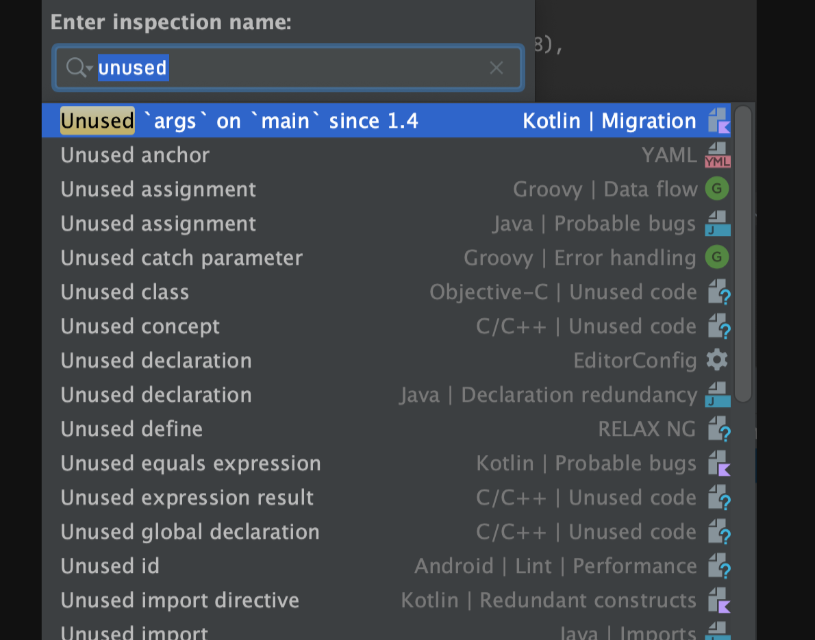Click the C/C++ icon beside "Unused concept"
Image resolution: width=815 pixels, height=640 pixels.
tap(718, 326)
